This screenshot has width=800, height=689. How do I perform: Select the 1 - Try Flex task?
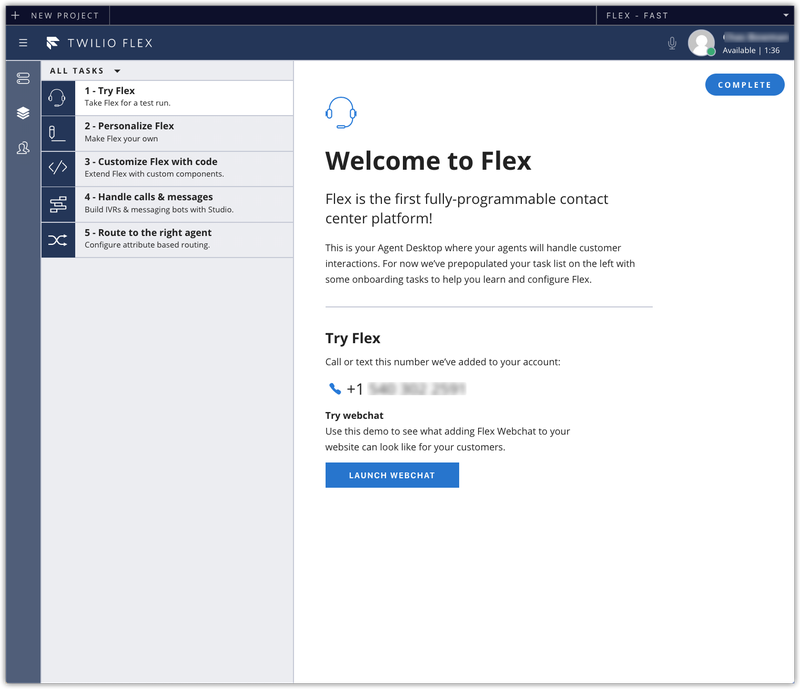coord(167,97)
